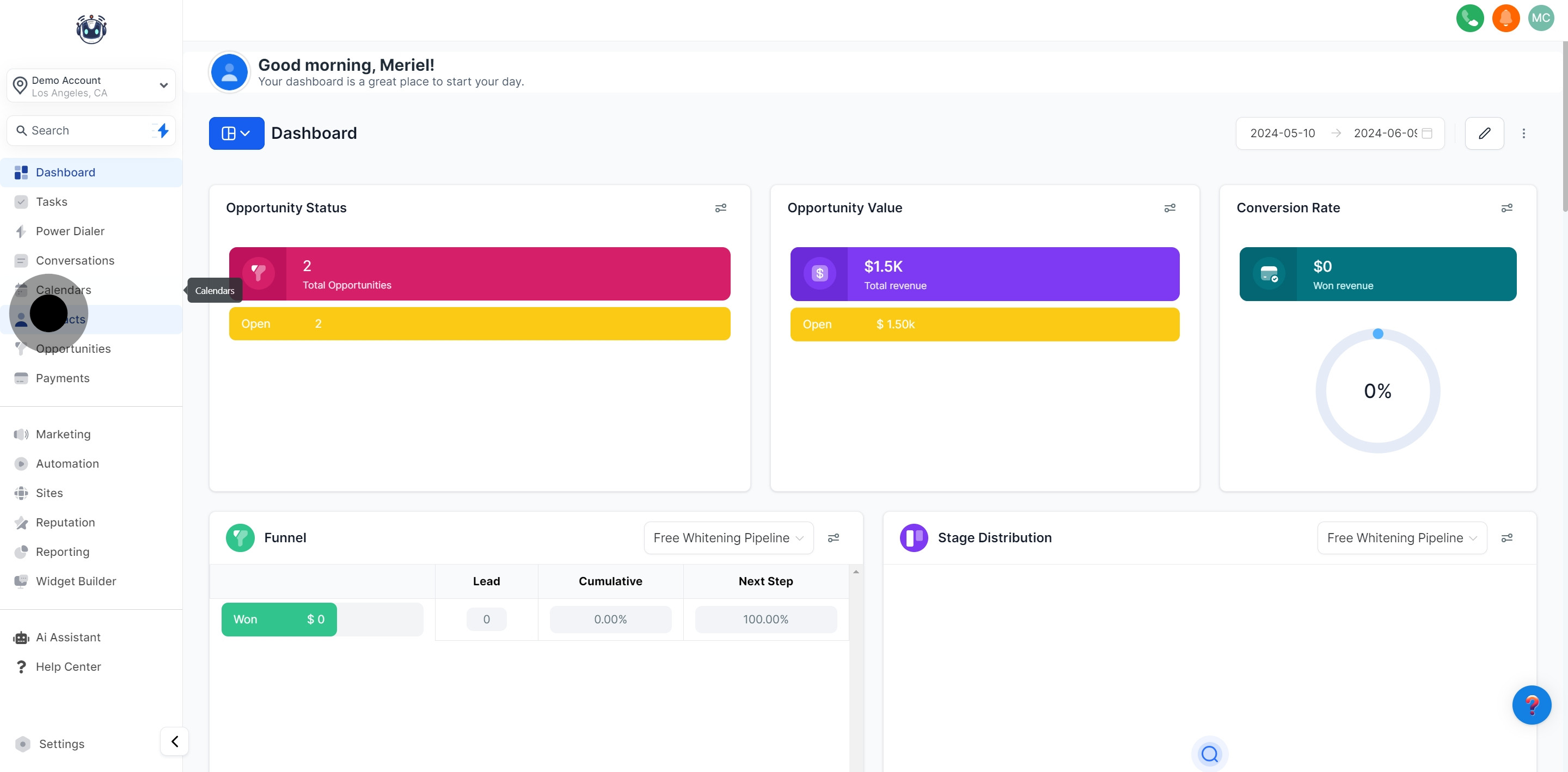Click the MC user avatar

(1541, 17)
